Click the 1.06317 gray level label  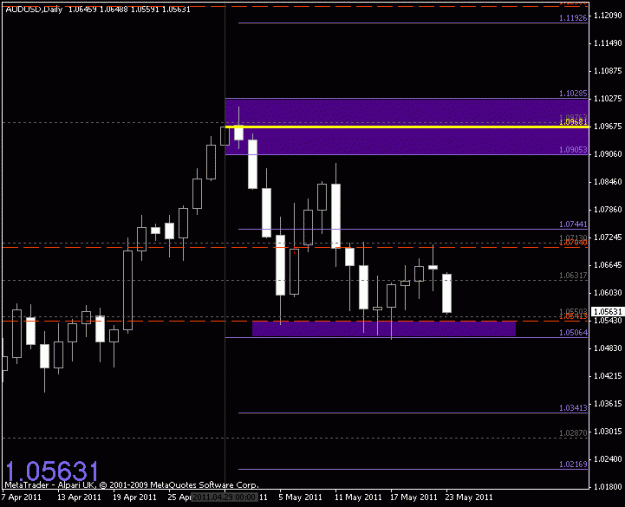click(x=573, y=275)
